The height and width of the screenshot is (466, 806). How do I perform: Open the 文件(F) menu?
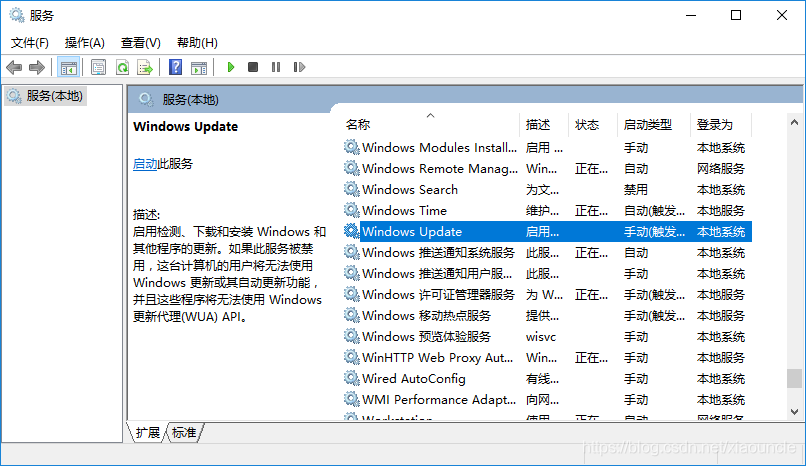(x=30, y=43)
